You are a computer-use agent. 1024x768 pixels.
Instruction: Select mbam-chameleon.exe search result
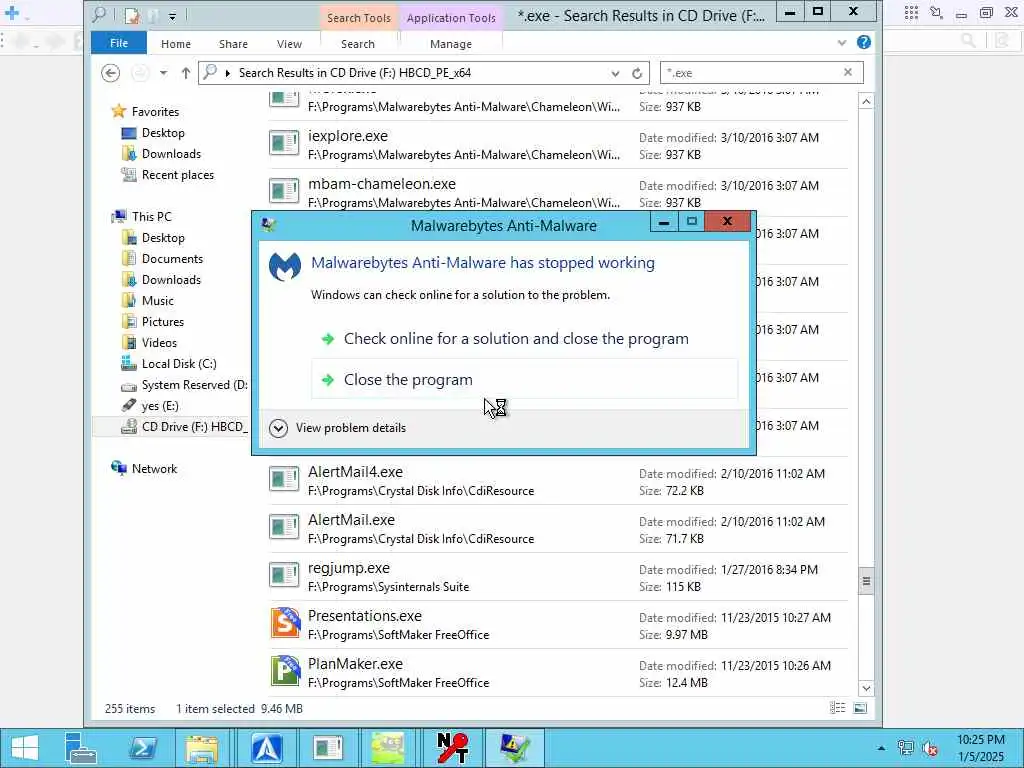coord(558,193)
